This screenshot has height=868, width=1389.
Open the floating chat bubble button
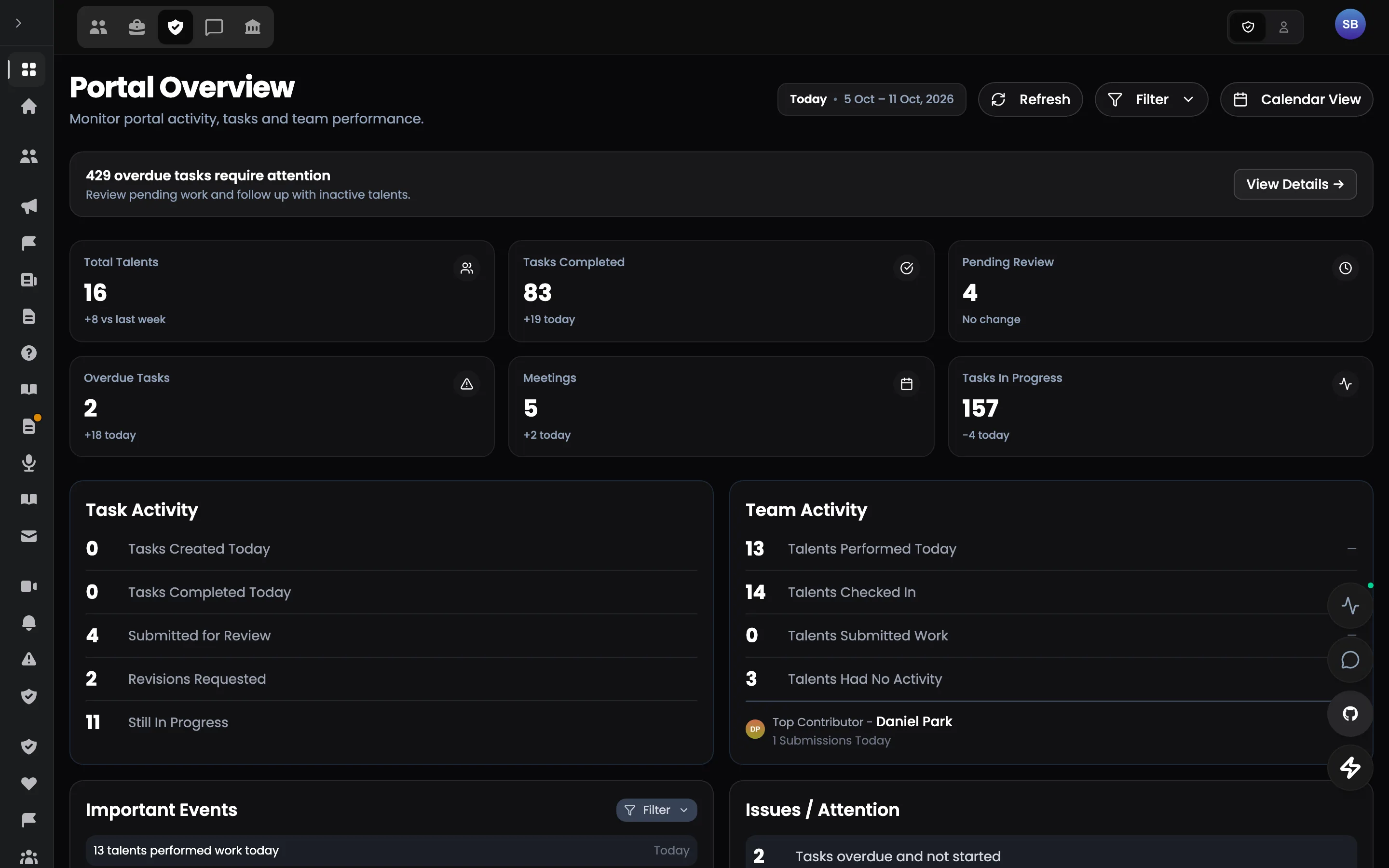(1350, 660)
